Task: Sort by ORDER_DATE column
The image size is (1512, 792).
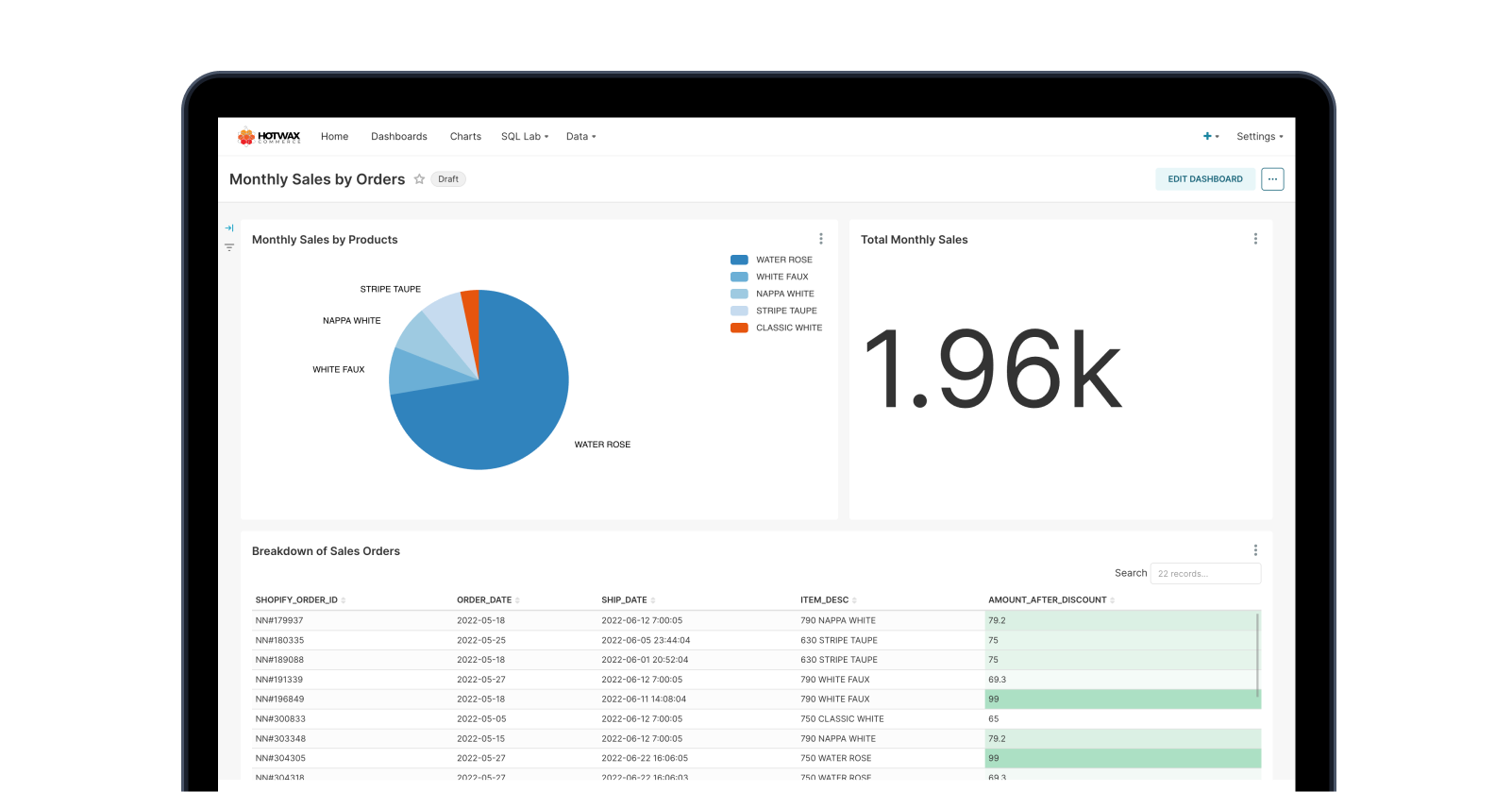Action: [x=489, y=600]
